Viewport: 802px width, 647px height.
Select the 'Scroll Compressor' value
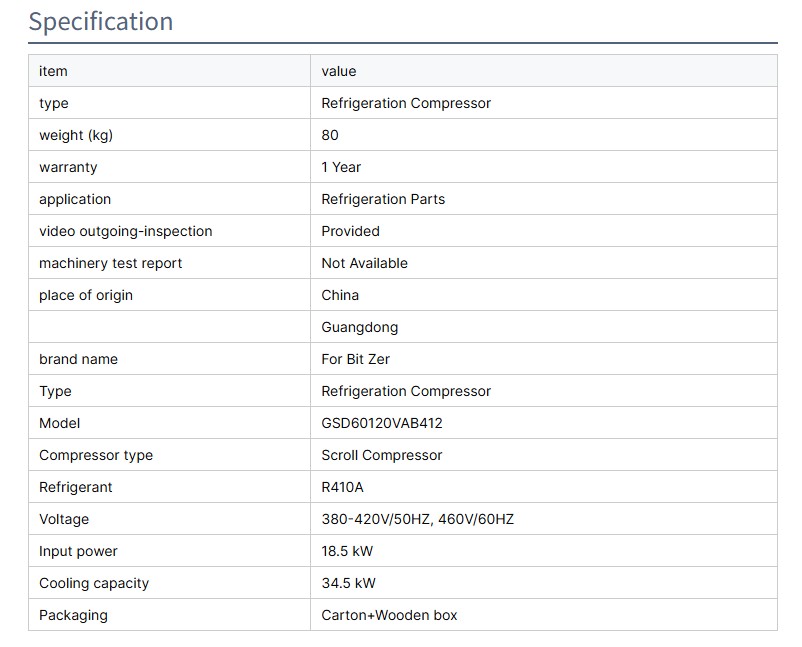pyautogui.click(x=382, y=455)
